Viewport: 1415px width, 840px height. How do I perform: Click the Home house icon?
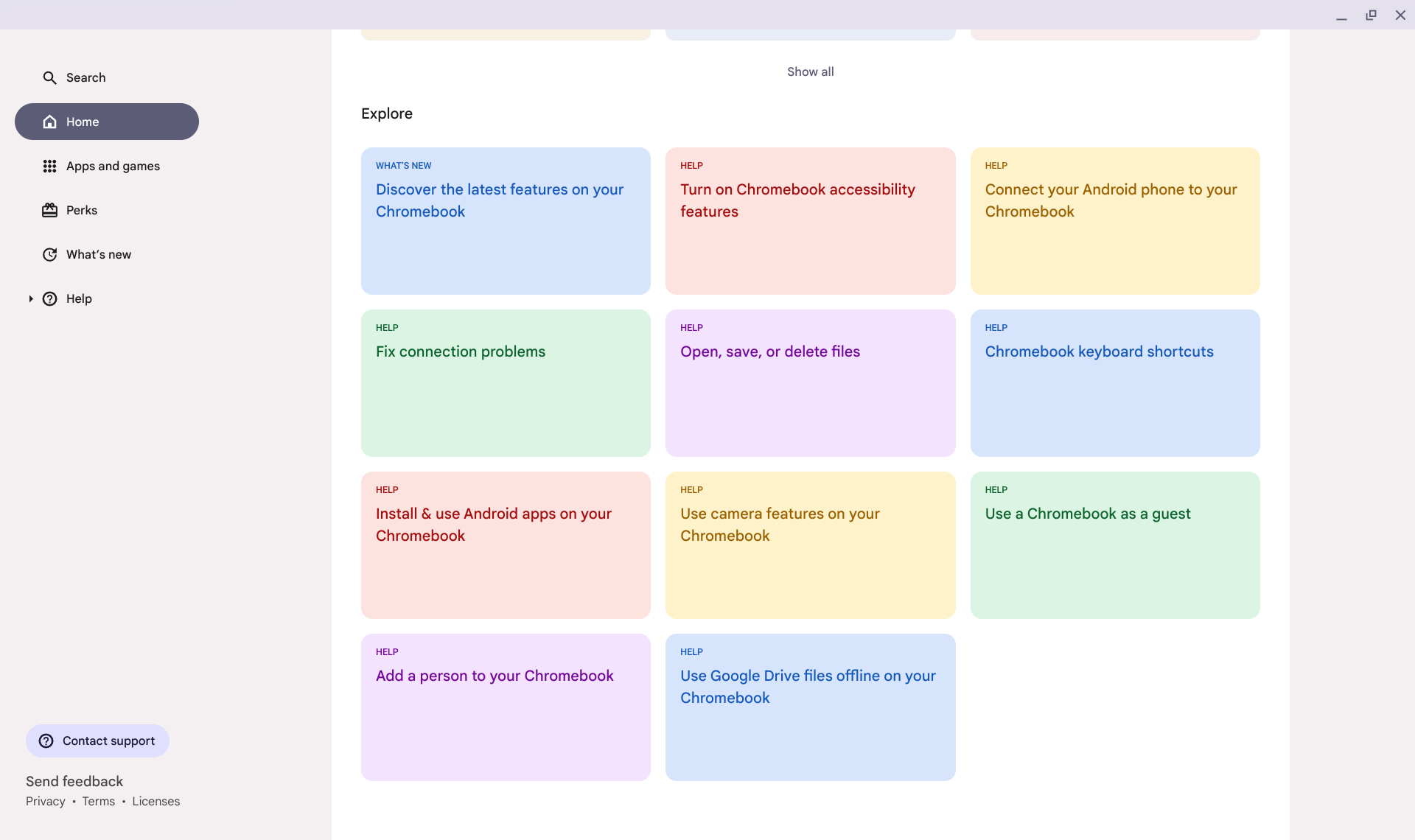point(49,122)
